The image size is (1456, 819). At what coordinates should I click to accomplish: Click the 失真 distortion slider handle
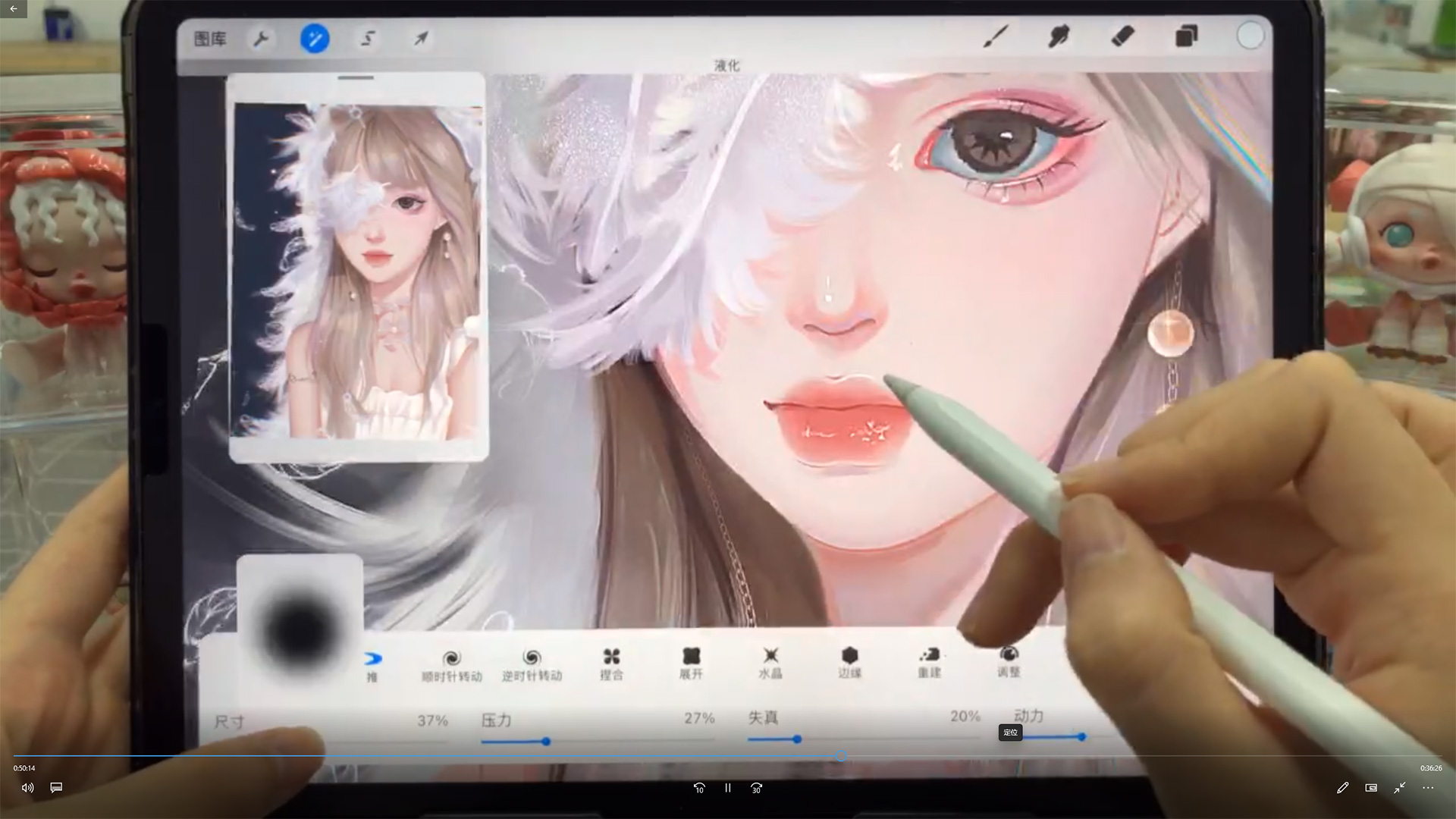(797, 739)
